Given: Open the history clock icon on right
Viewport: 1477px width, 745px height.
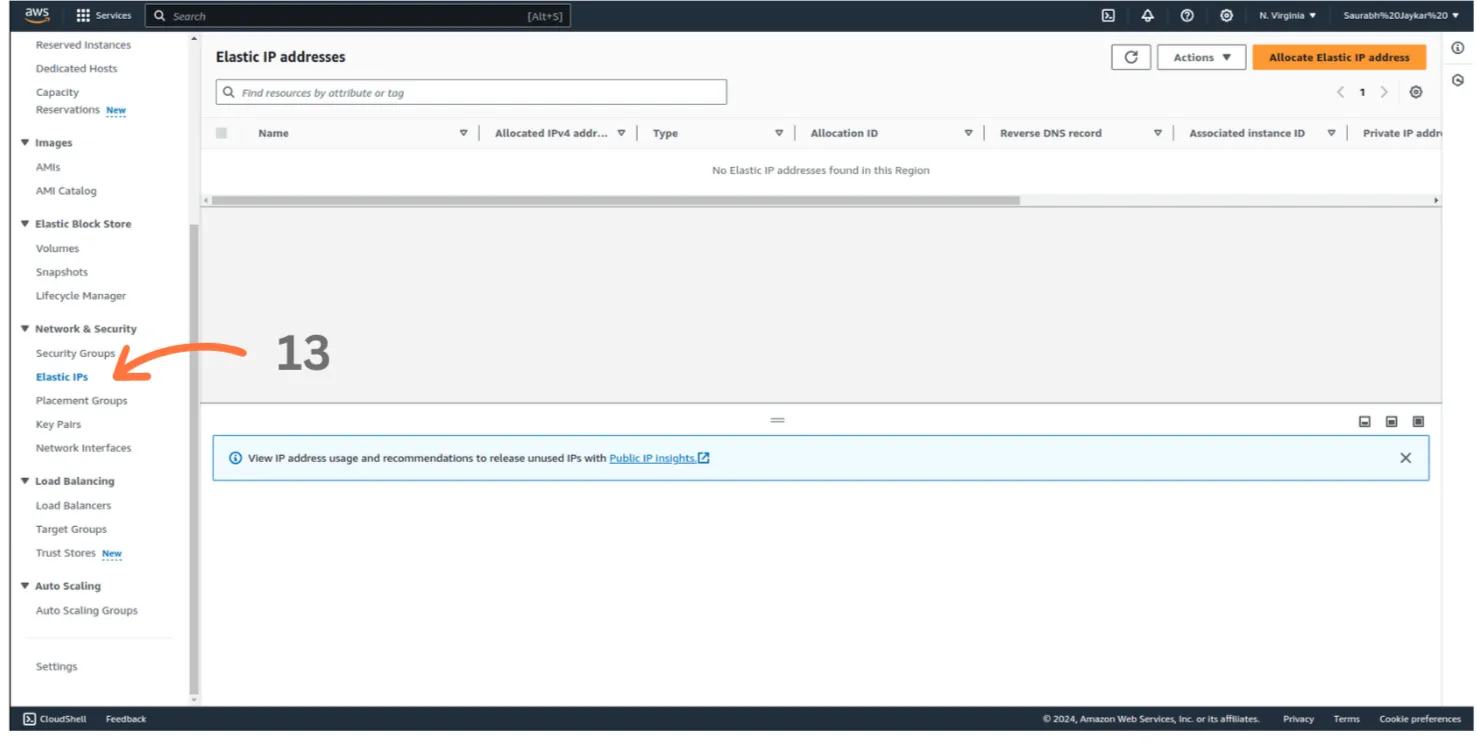Looking at the screenshot, I should tap(1458, 80).
